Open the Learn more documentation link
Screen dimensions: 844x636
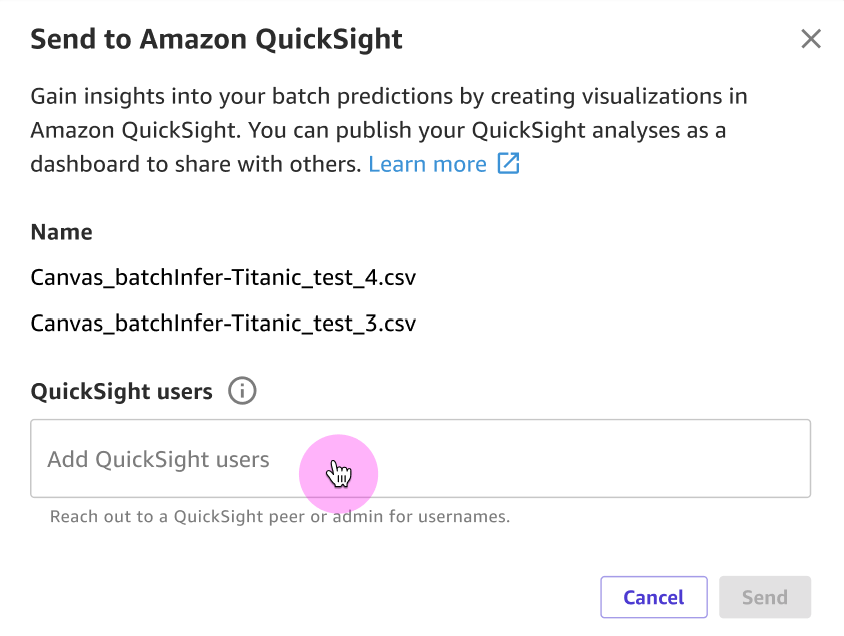click(x=427, y=163)
